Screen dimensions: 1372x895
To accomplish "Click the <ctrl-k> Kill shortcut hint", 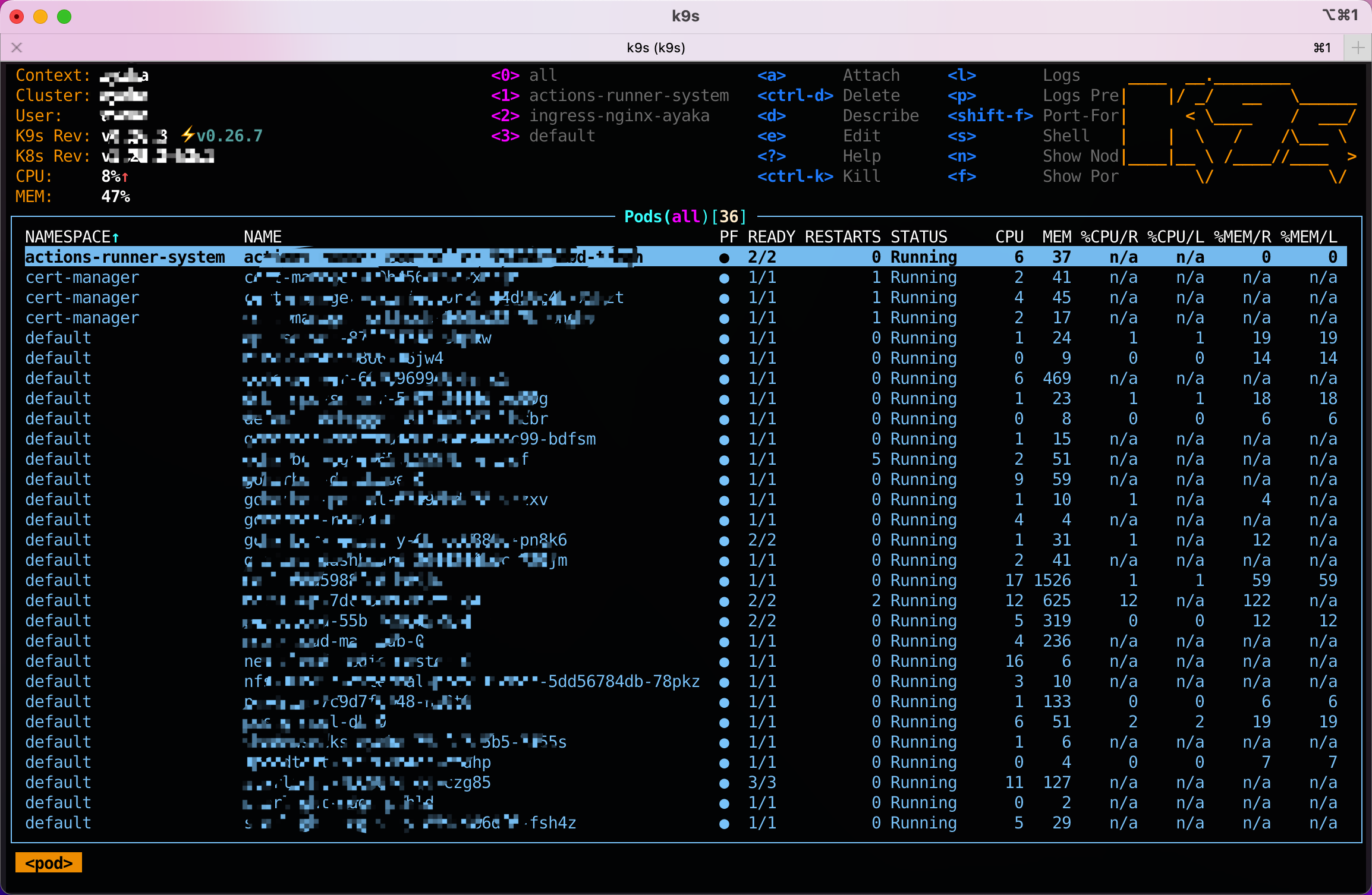I will pos(819,177).
